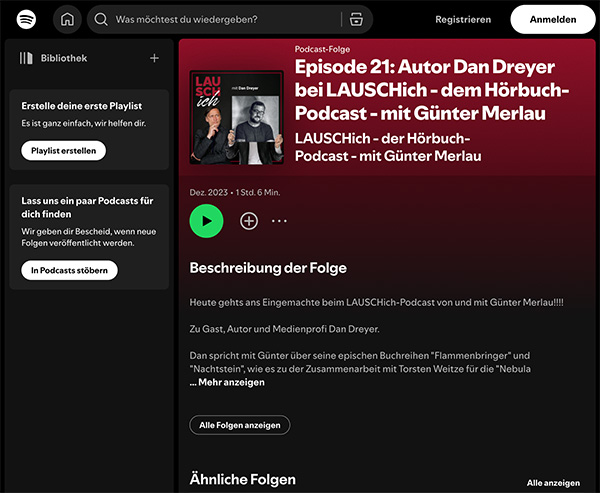Open the Browse icon in search bar
This screenshot has width=600, height=493.
356,19
